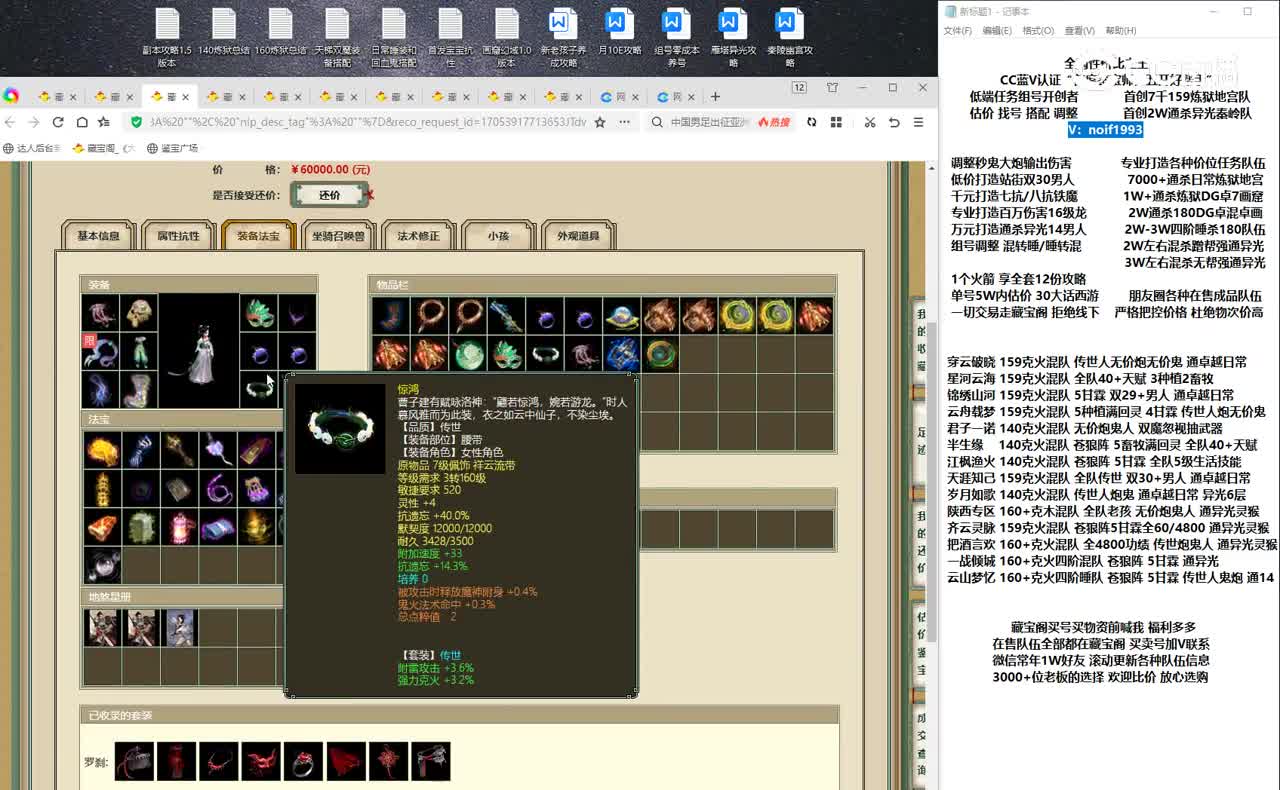Open the 首发宝宝抗性 desktop file

[x=450, y=37]
